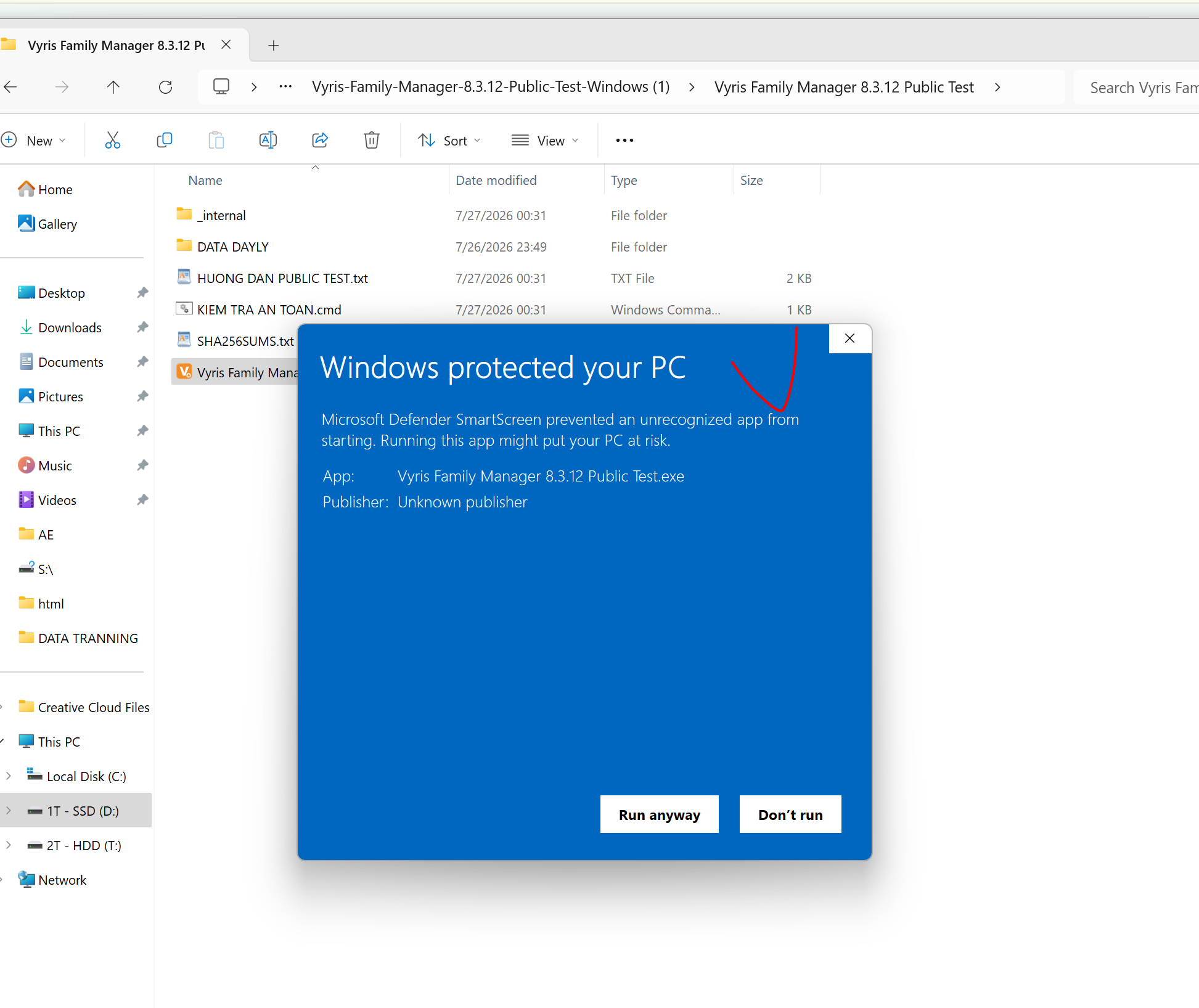1199x1008 pixels.
Task: Expand 2T - HDD (T:) tree node
Action: pyautogui.click(x=9, y=845)
